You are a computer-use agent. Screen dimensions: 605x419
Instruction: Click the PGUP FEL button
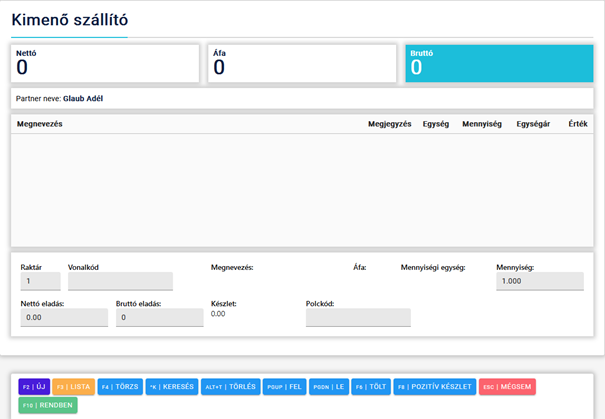point(285,386)
